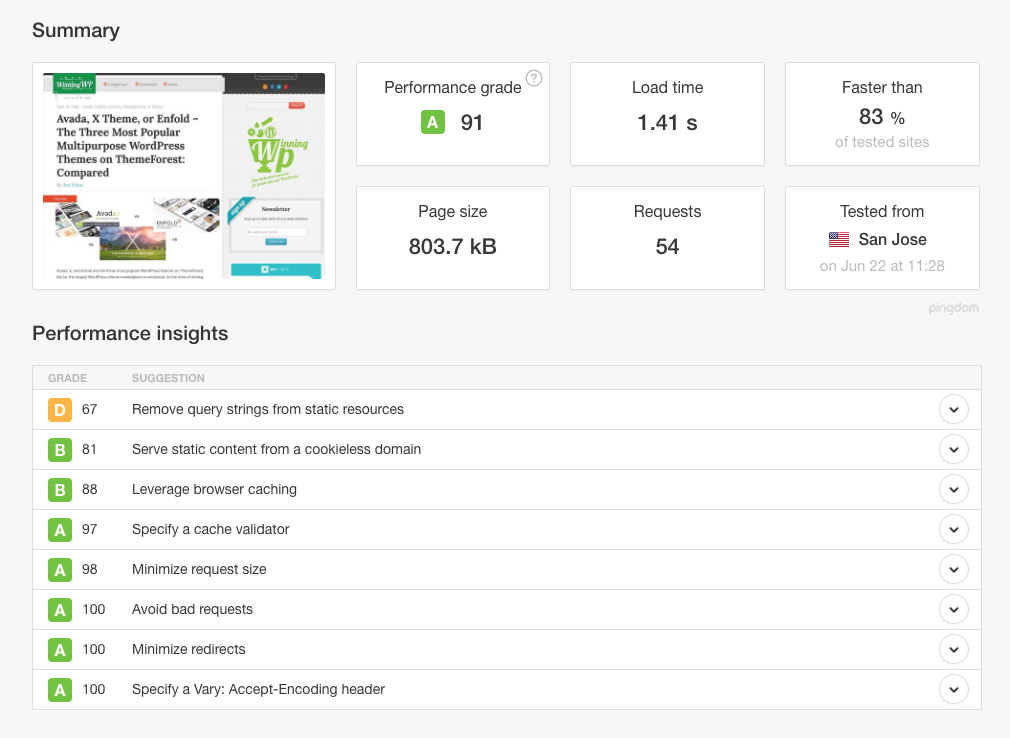This screenshot has height=738, width=1010.
Task: Click the US flag icon next to San Jose
Action: [838, 239]
